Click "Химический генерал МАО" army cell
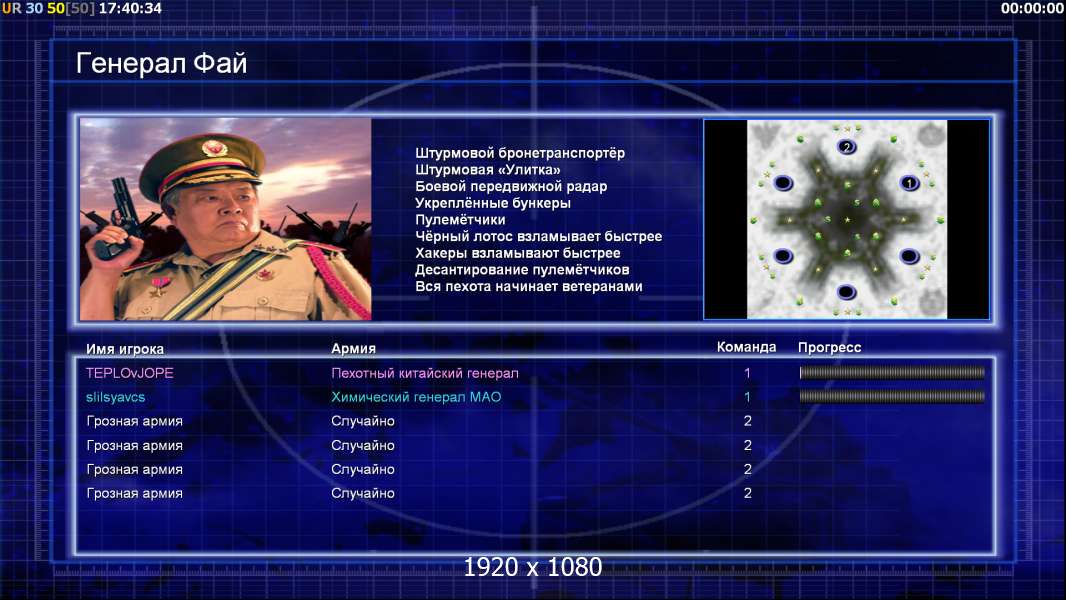 pyautogui.click(x=416, y=397)
